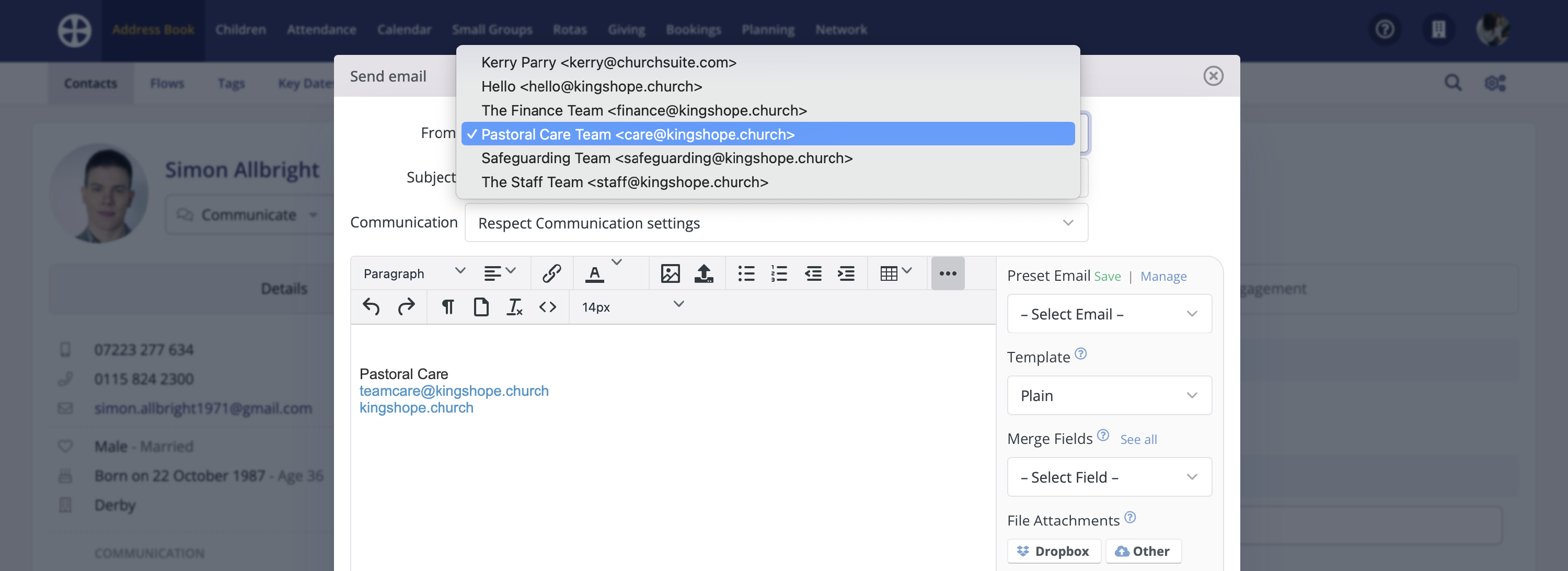Click the search magnifier icon
Viewport: 1568px width, 571px height.
point(1453,83)
